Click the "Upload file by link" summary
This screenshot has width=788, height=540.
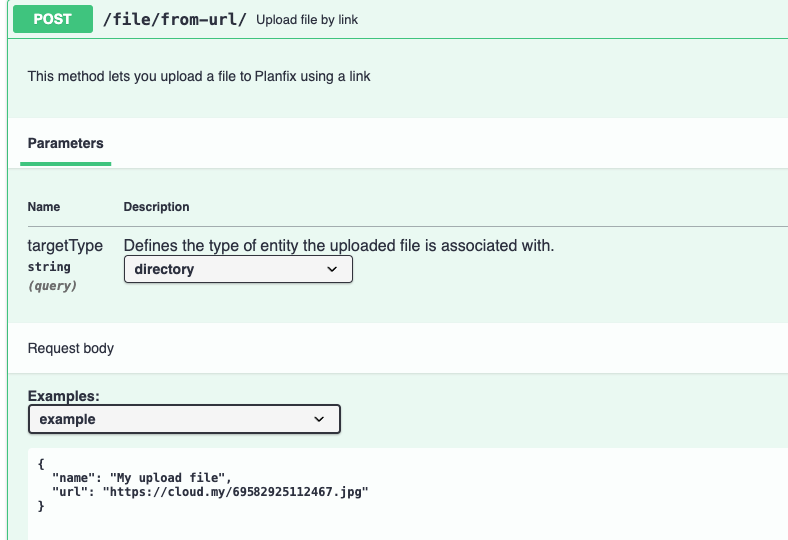[307, 20]
